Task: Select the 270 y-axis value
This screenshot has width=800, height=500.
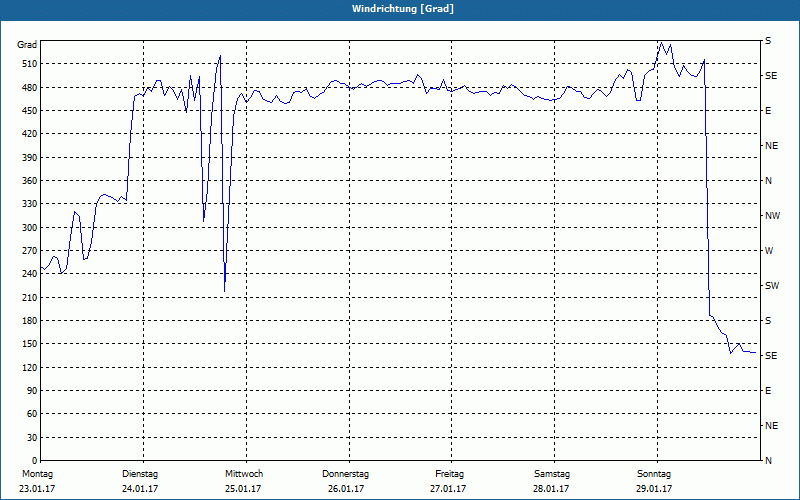Action: (x=30, y=251)
